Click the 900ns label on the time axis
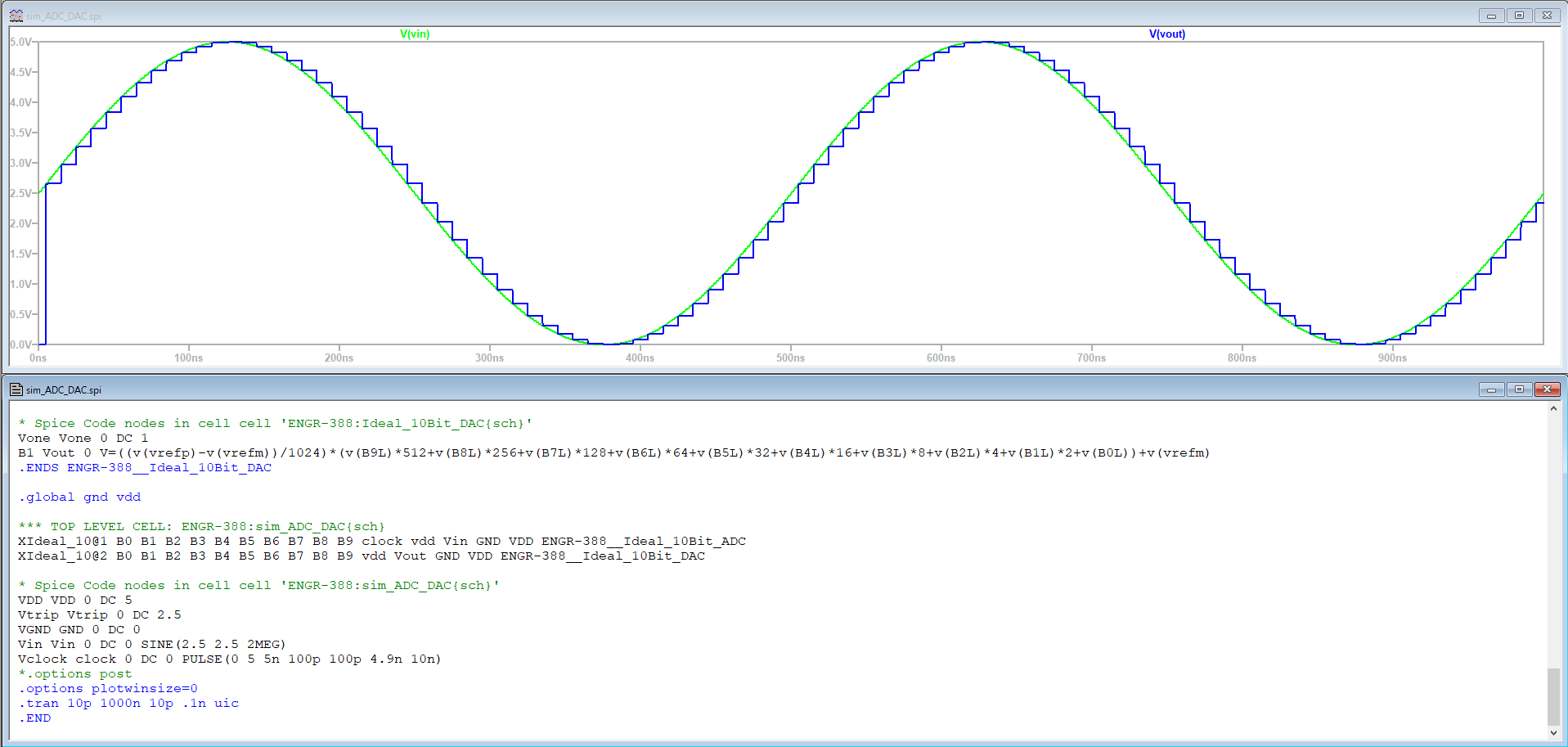This screenshot has height=747, width=1568. [1392, 358]
